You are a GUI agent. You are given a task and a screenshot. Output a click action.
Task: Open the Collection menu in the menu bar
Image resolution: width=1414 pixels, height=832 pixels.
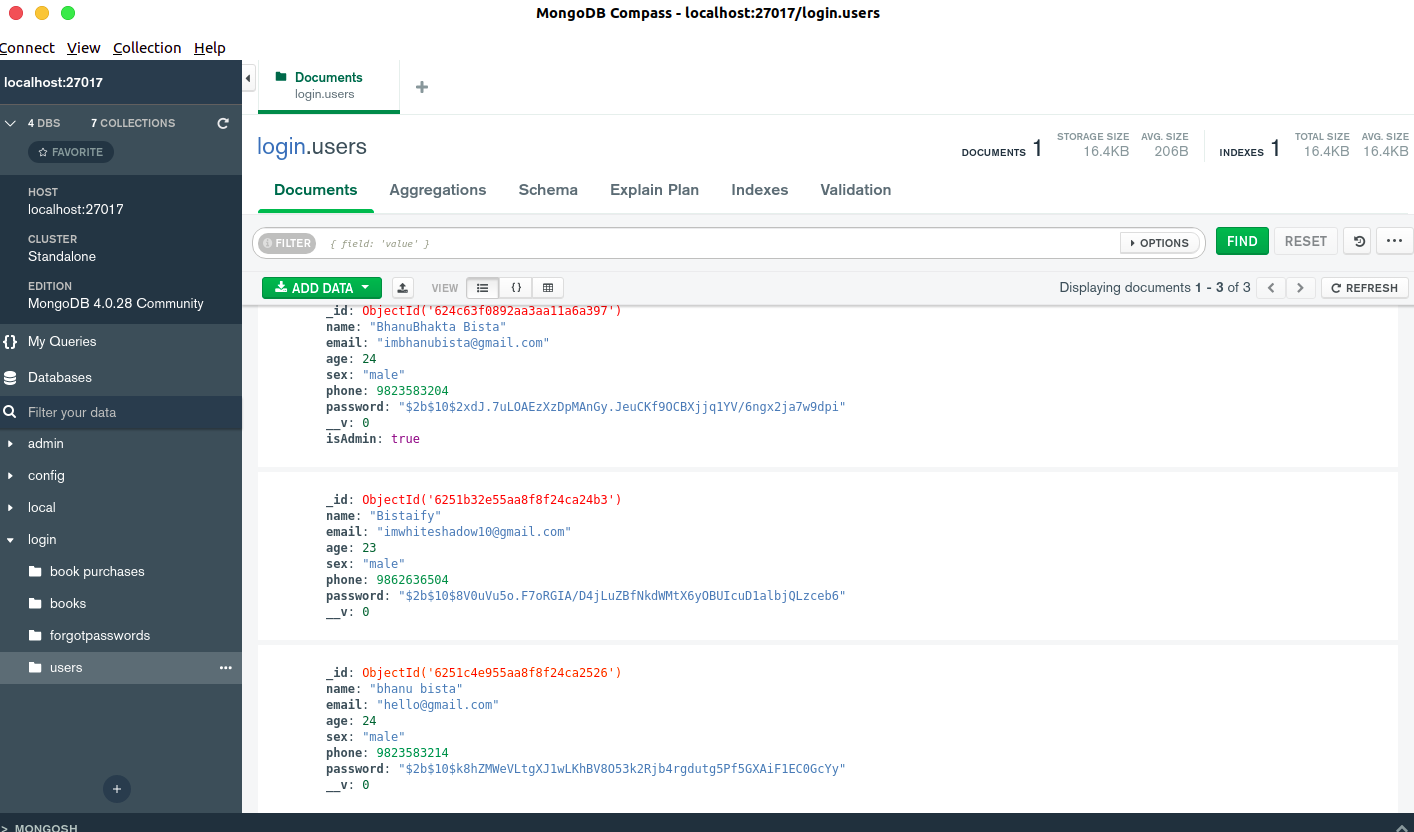point(147,47)
